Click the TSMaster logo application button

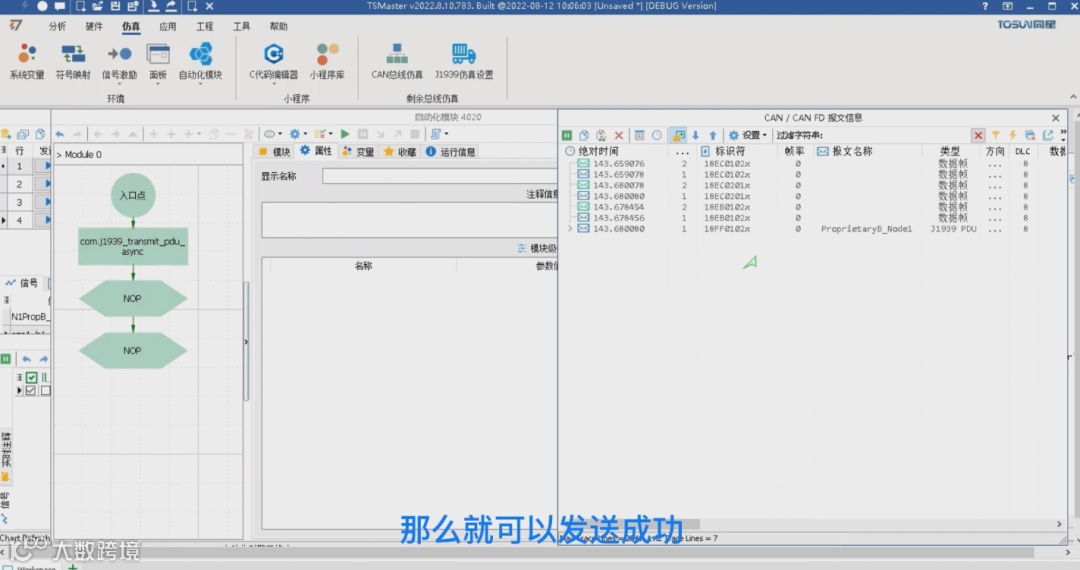[16, 25]
